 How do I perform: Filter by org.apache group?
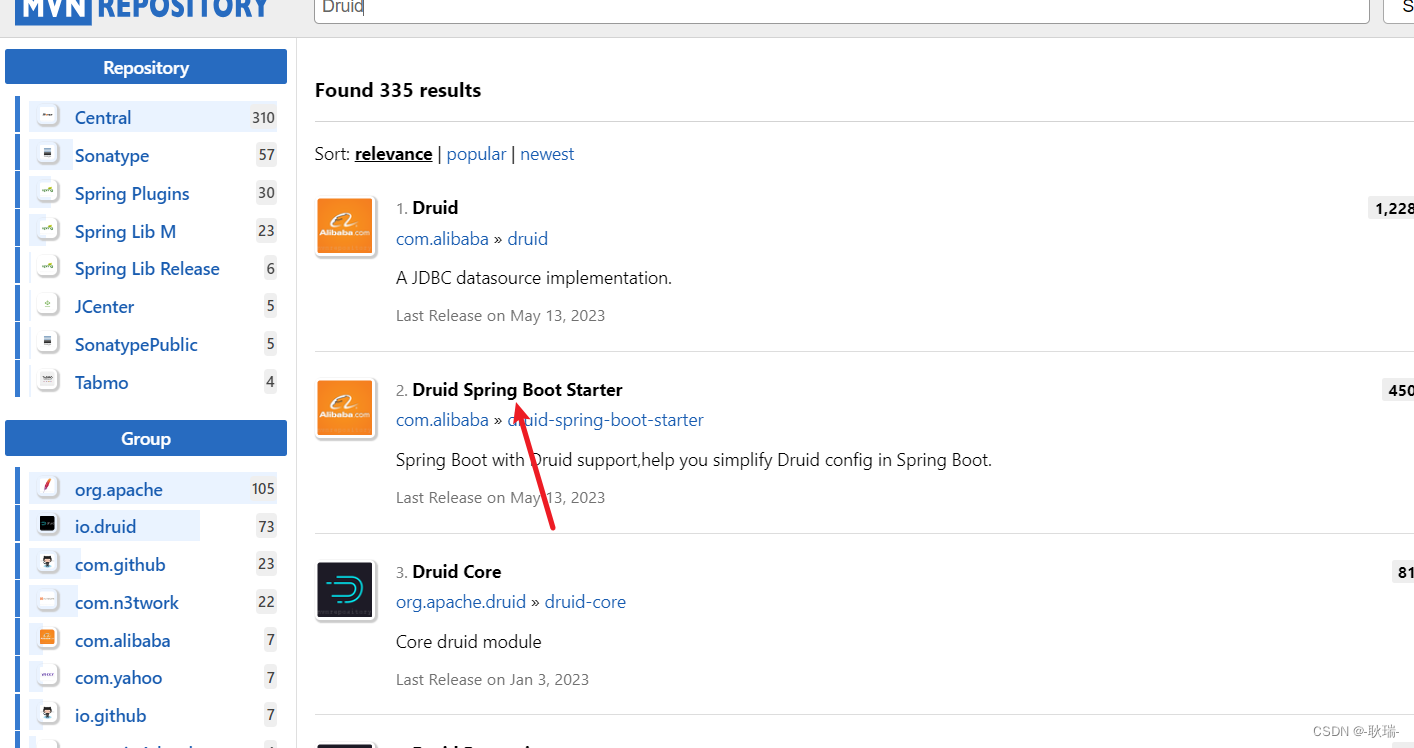coord(118,489)
